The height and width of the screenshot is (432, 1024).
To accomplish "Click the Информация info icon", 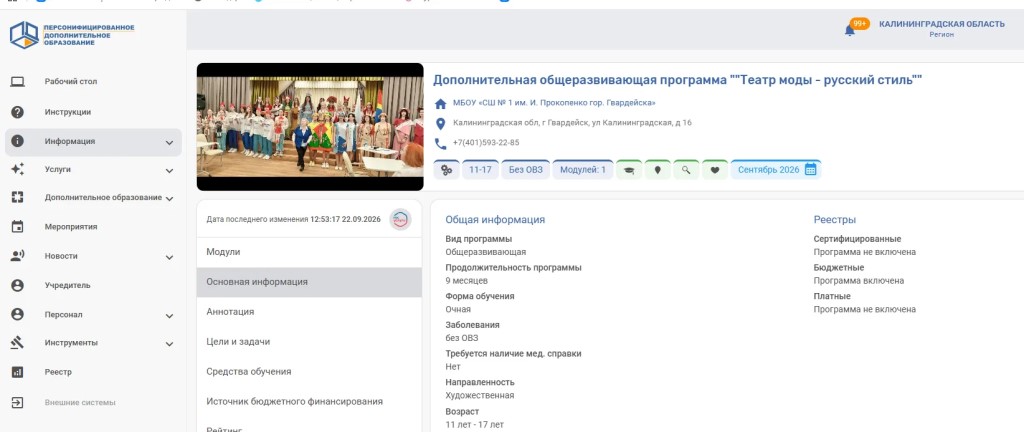I will (x=18, y=141).
